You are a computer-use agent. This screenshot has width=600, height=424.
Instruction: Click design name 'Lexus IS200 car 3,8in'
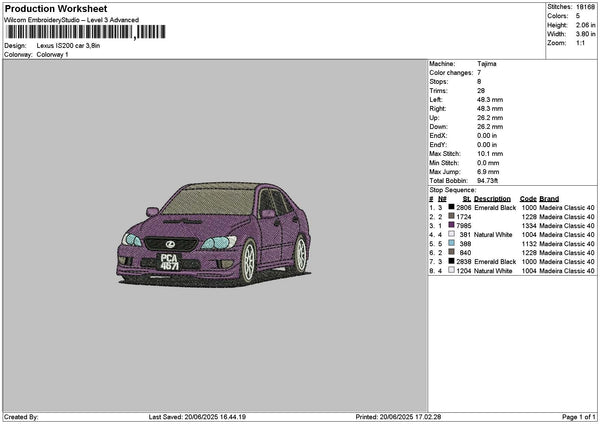68,46
